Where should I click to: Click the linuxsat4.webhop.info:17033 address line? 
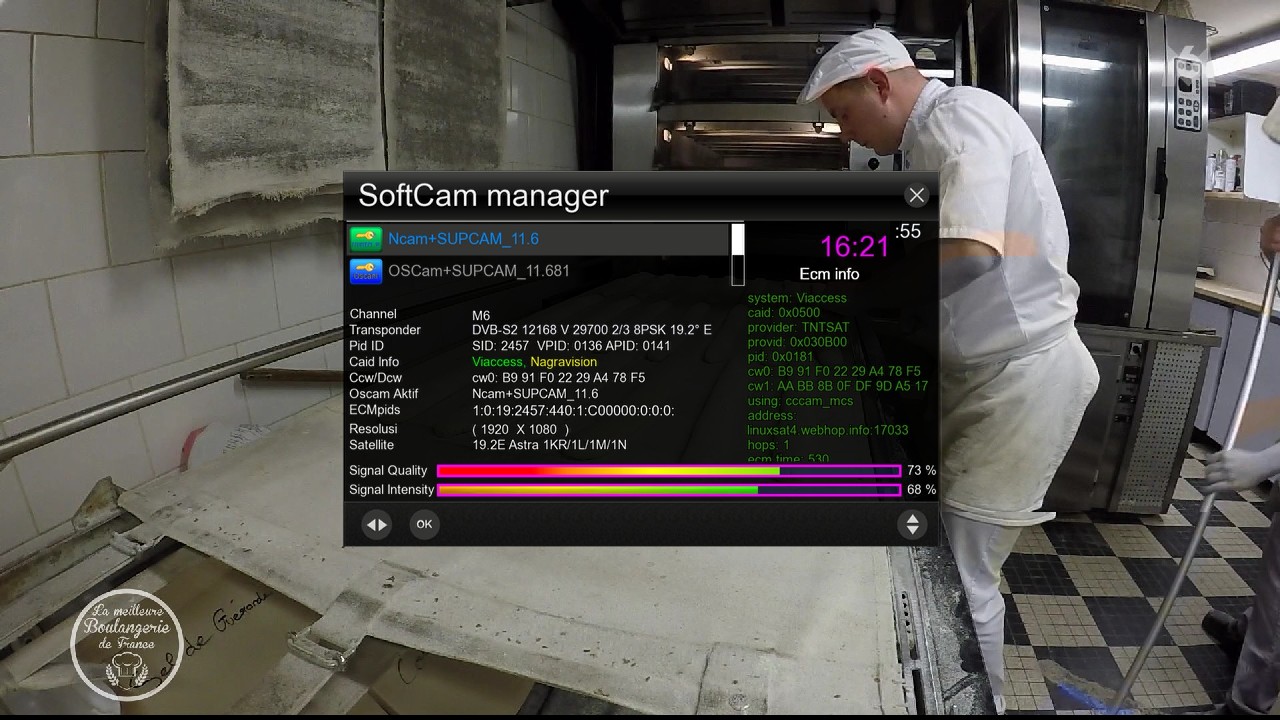click(x=828, y=430)
